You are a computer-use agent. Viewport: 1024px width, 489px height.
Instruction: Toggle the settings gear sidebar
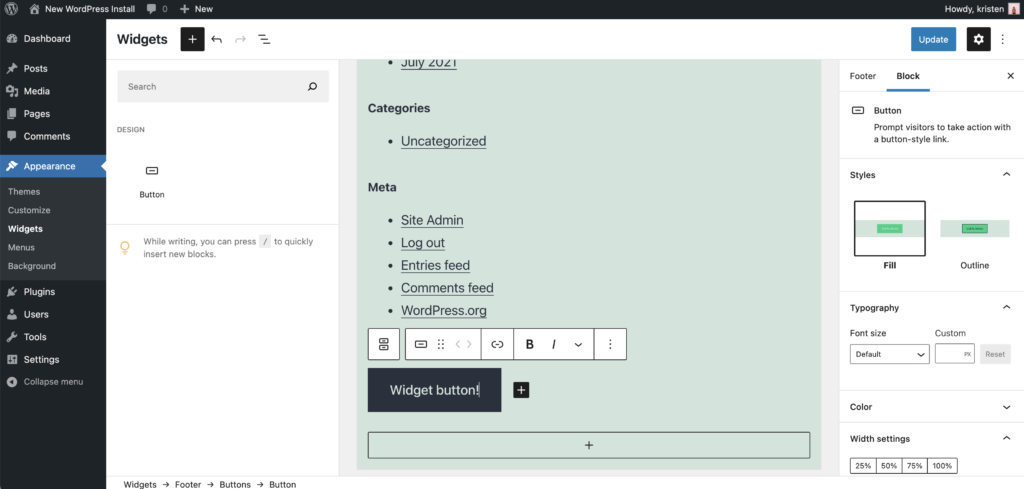pos(978,39)
